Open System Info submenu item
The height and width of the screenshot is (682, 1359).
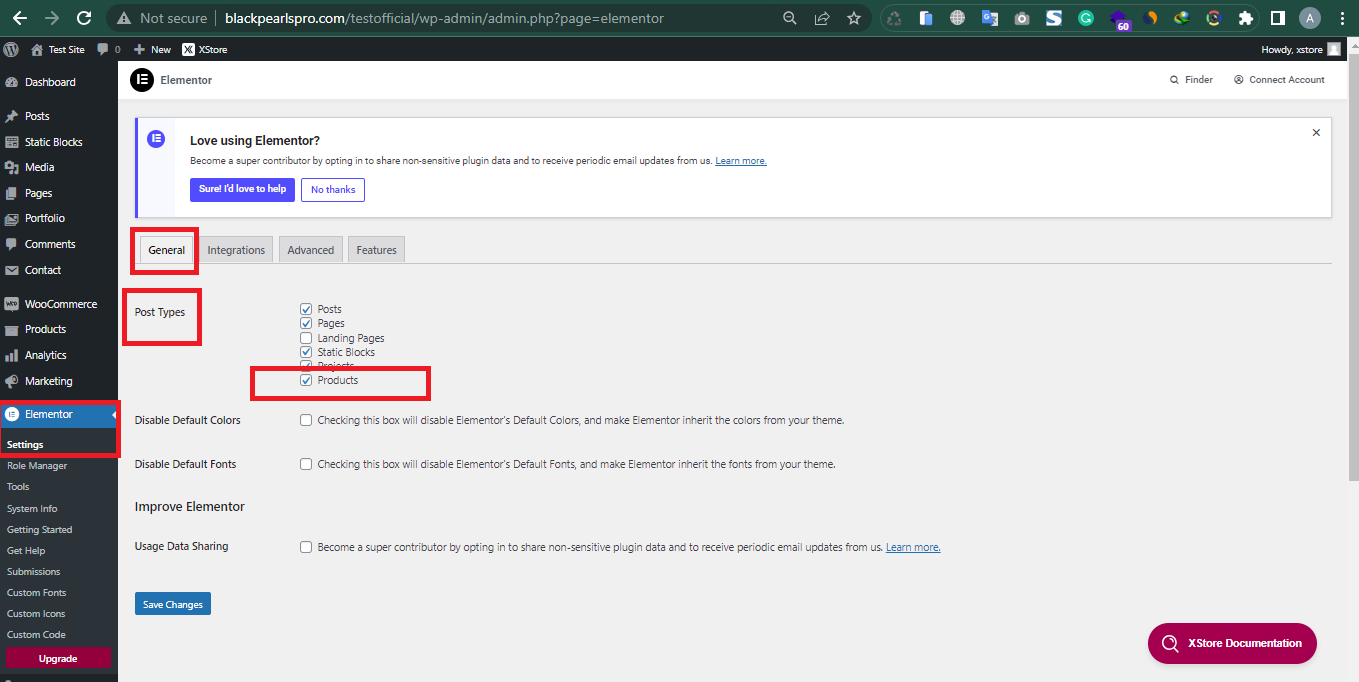pyautogui.click(x=32, y=508)
